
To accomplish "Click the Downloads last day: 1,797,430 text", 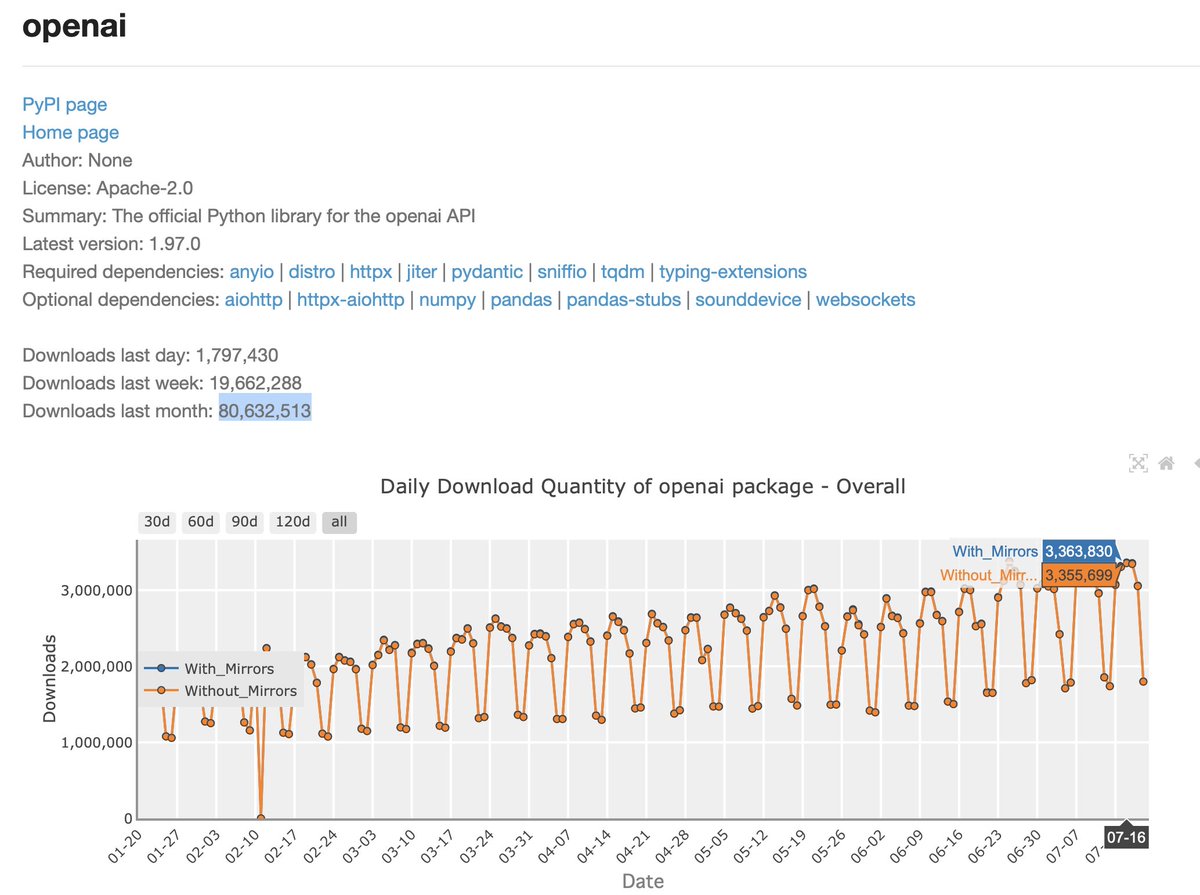I will coord(150,355).
